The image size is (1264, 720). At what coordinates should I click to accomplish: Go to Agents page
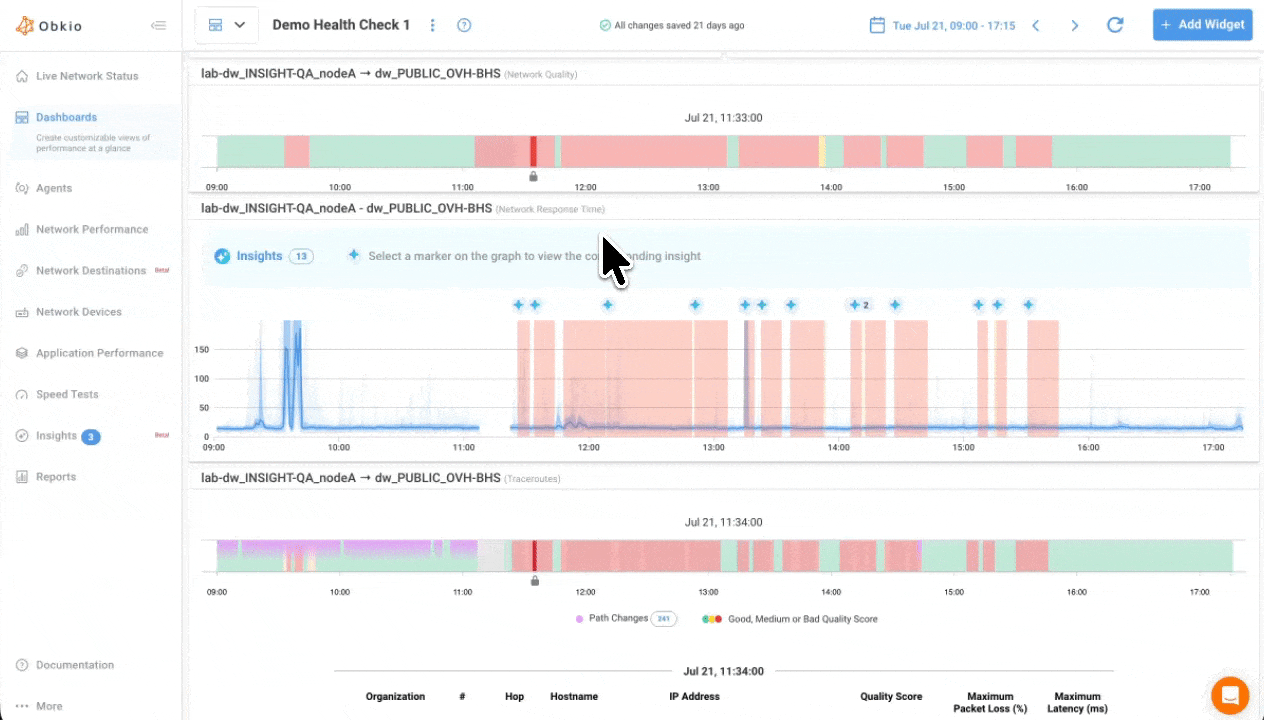54,188
